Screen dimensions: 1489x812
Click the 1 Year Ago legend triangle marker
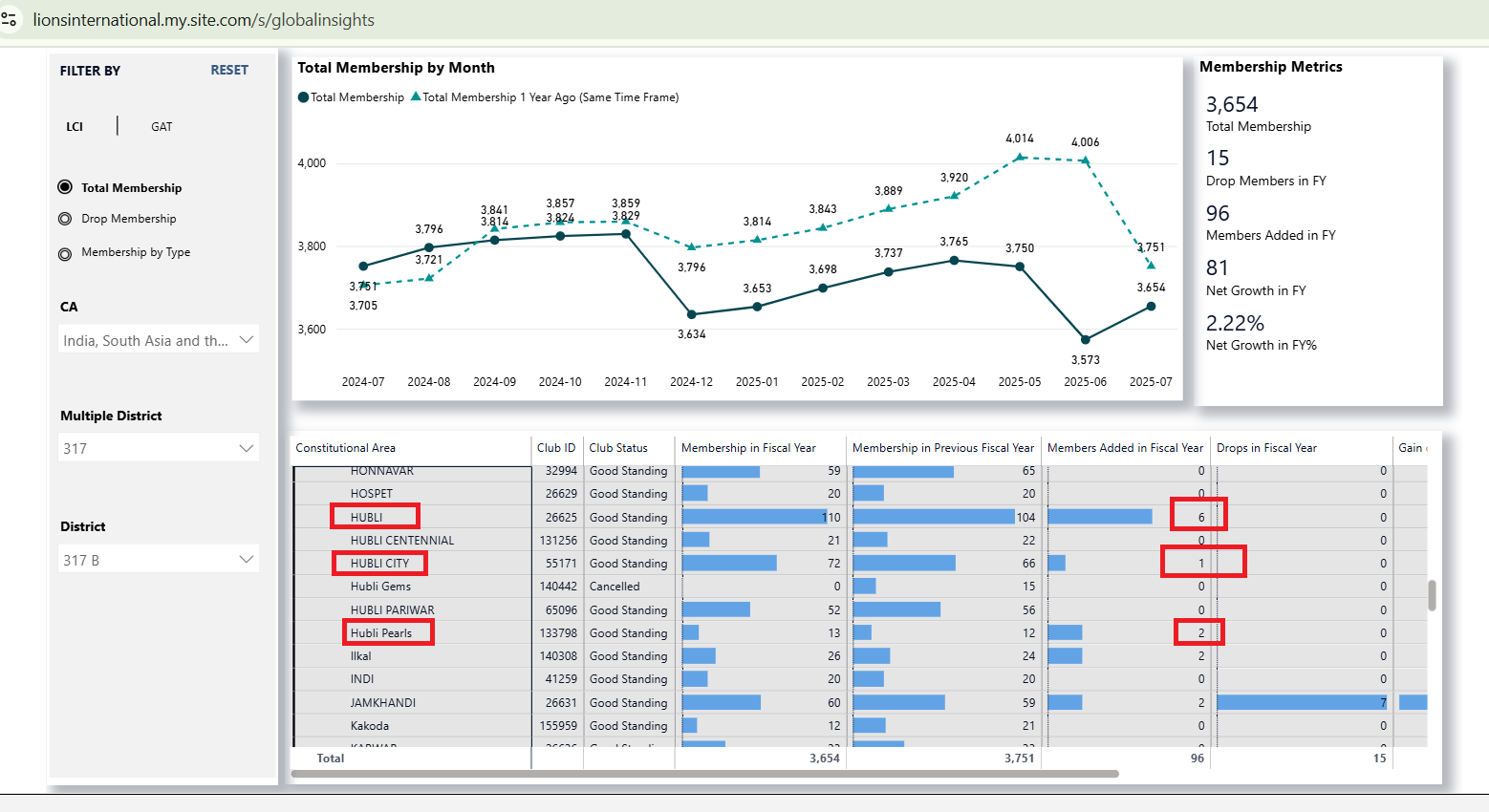[x=416, y=96]
